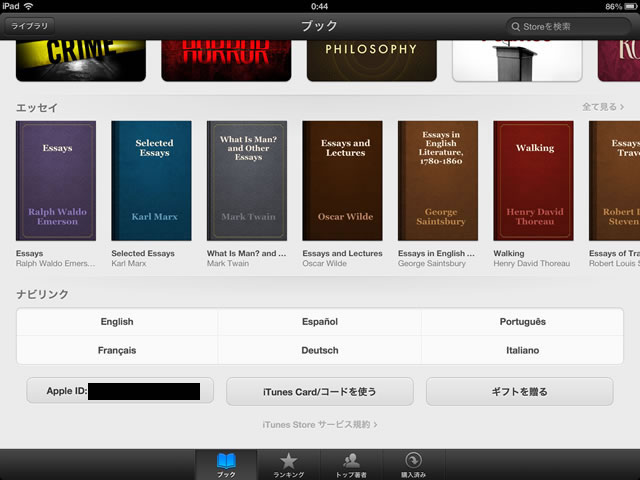
Task: Open the Philosophy category banner
Action: (x=371, y=60)
